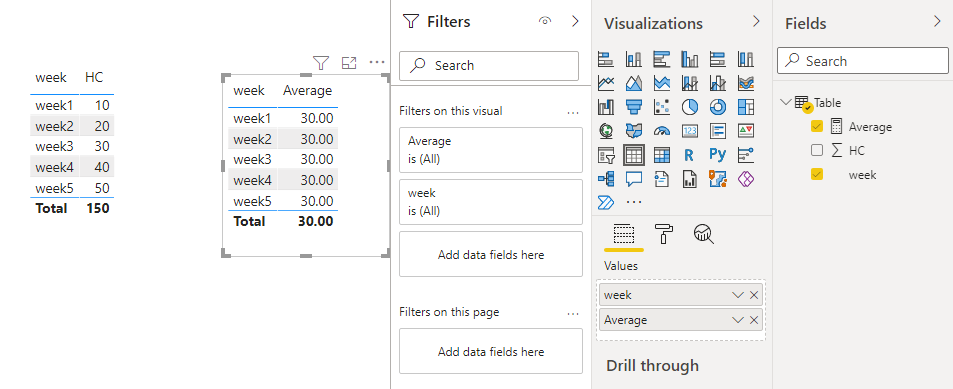Select the Decomposition tree visual

[x=605, y=179]
